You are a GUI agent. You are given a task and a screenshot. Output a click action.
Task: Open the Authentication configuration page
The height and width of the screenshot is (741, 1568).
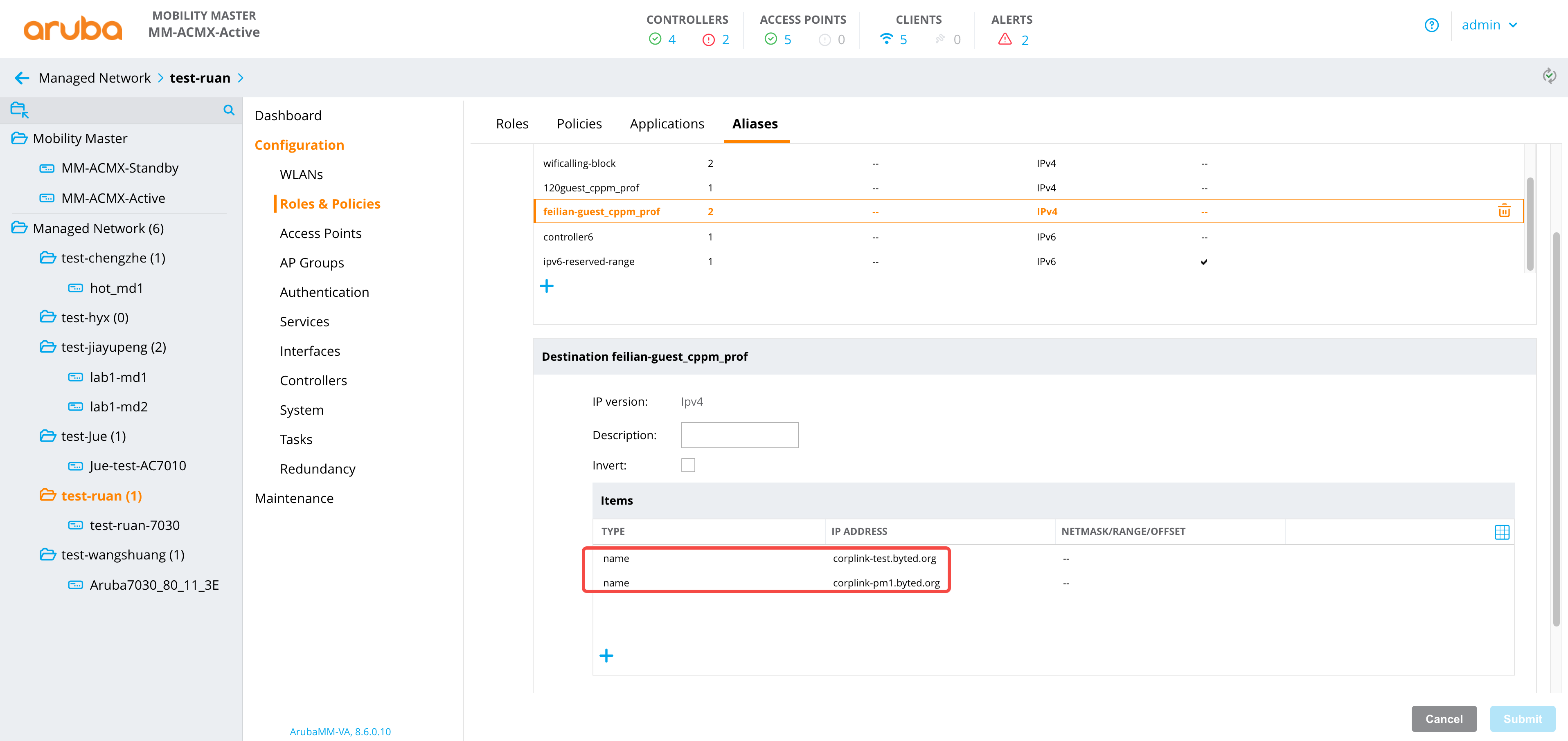tap(324, 292)
